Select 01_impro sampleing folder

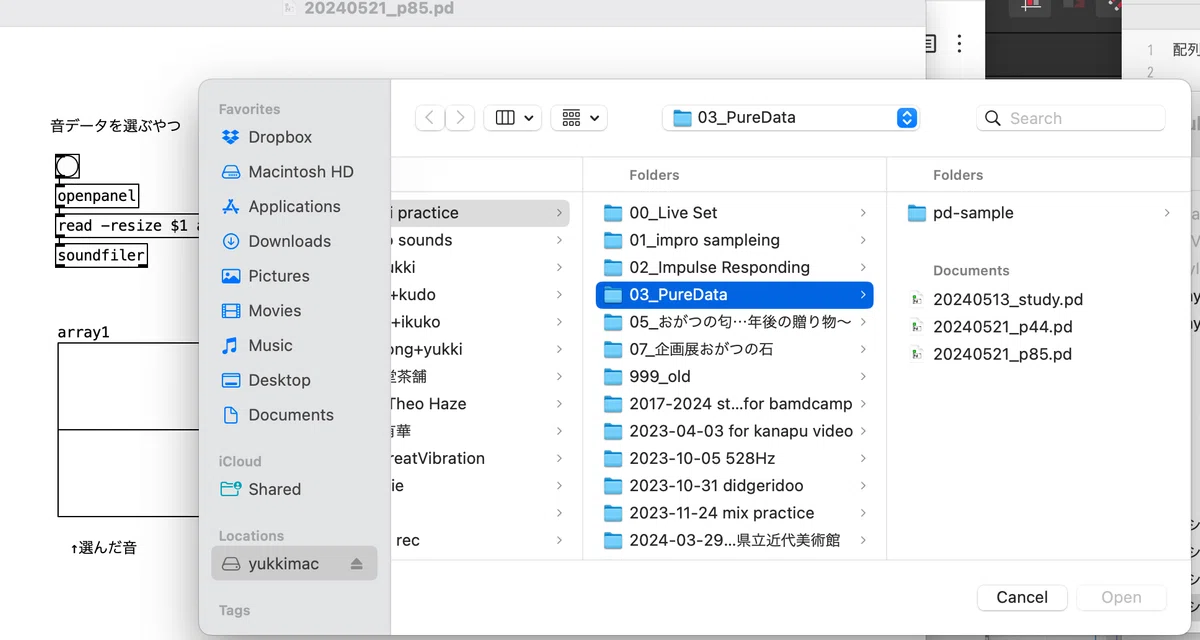tap(734, 240)
